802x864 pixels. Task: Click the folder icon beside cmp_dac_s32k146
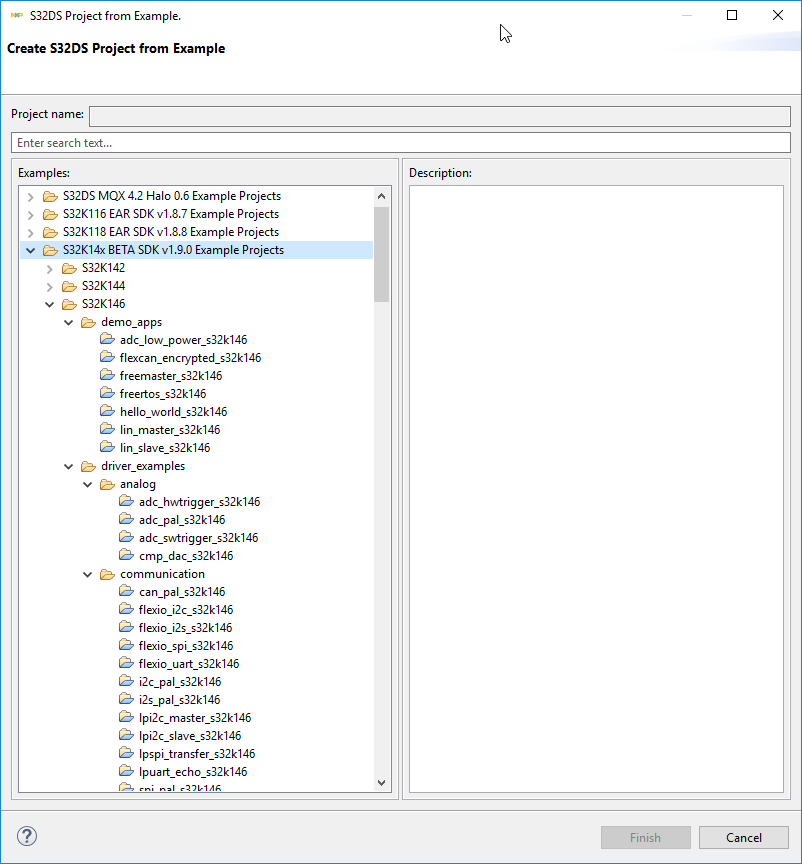[x=127, y=555]
